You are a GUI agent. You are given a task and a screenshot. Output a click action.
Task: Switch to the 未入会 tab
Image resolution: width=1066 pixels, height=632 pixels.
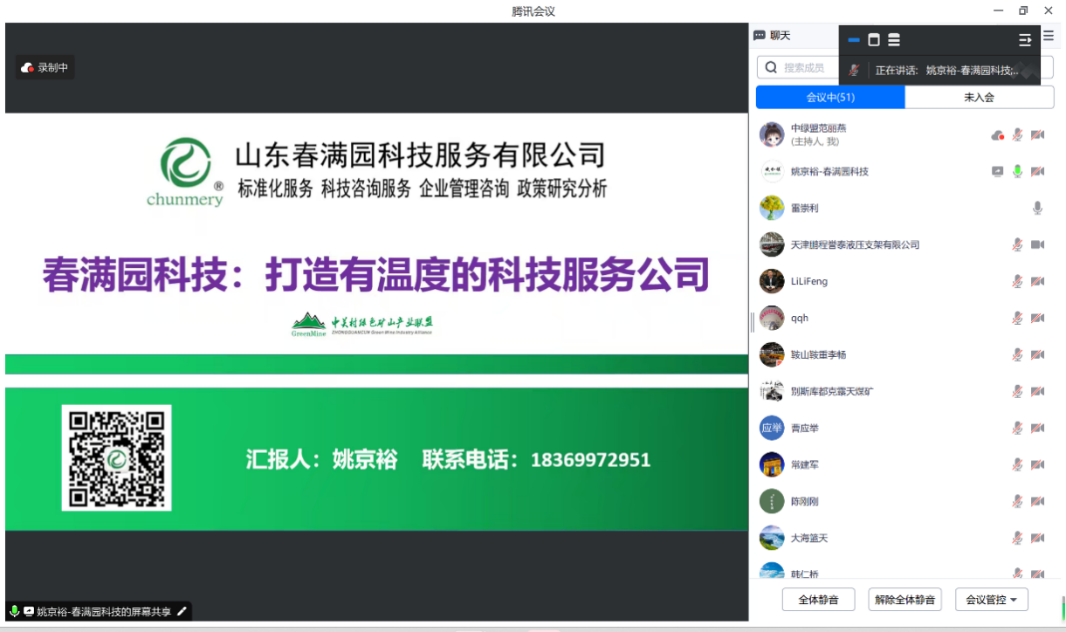(979, 97)
